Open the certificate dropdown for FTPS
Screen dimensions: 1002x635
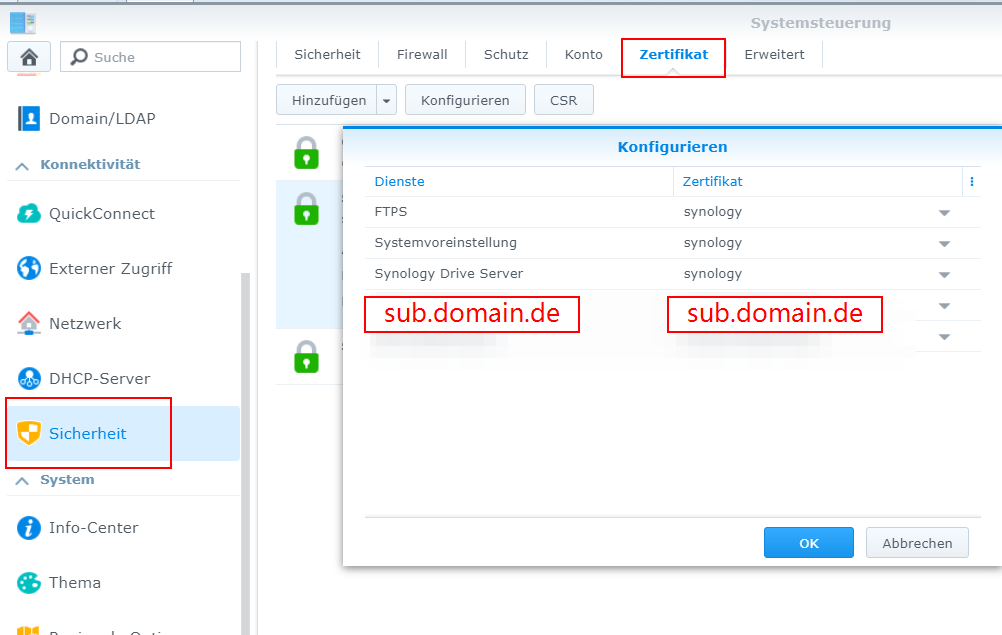944,211
